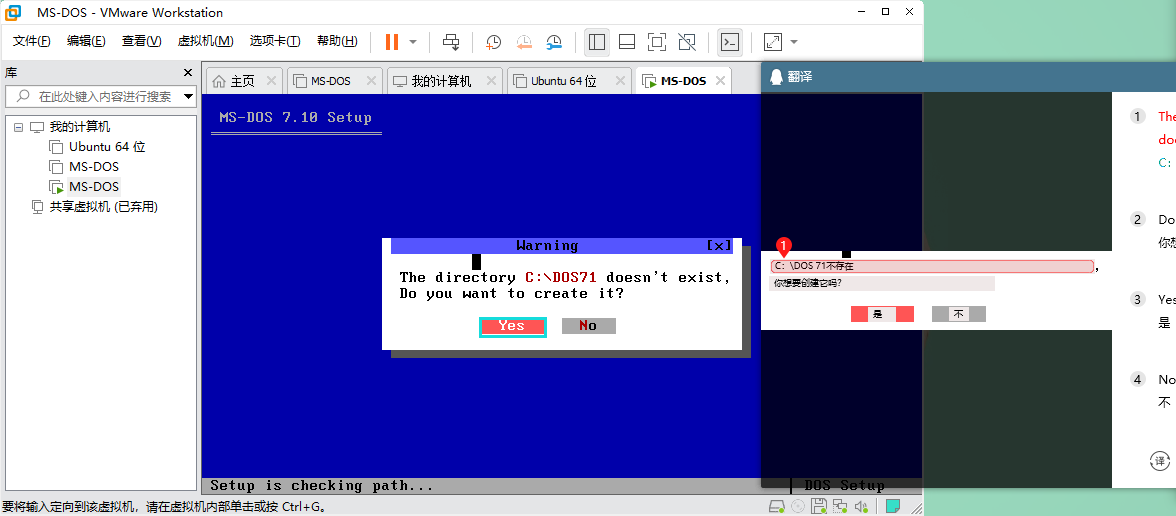1176x516 pixels.
Task: Open the 帮助(H) menu
Action: (337, 41)
